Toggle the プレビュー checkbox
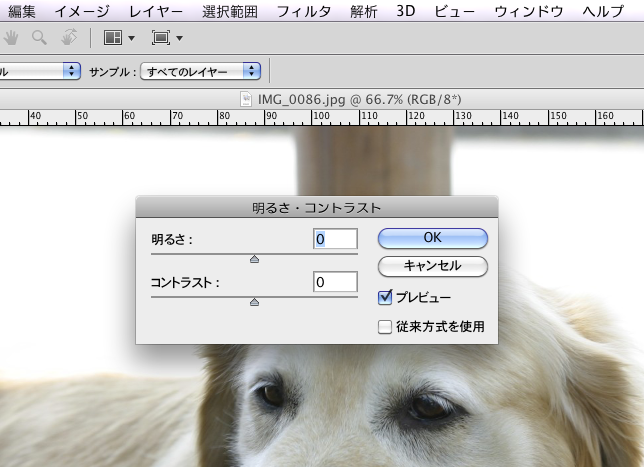The image size is (644, 467). point(385,297)
